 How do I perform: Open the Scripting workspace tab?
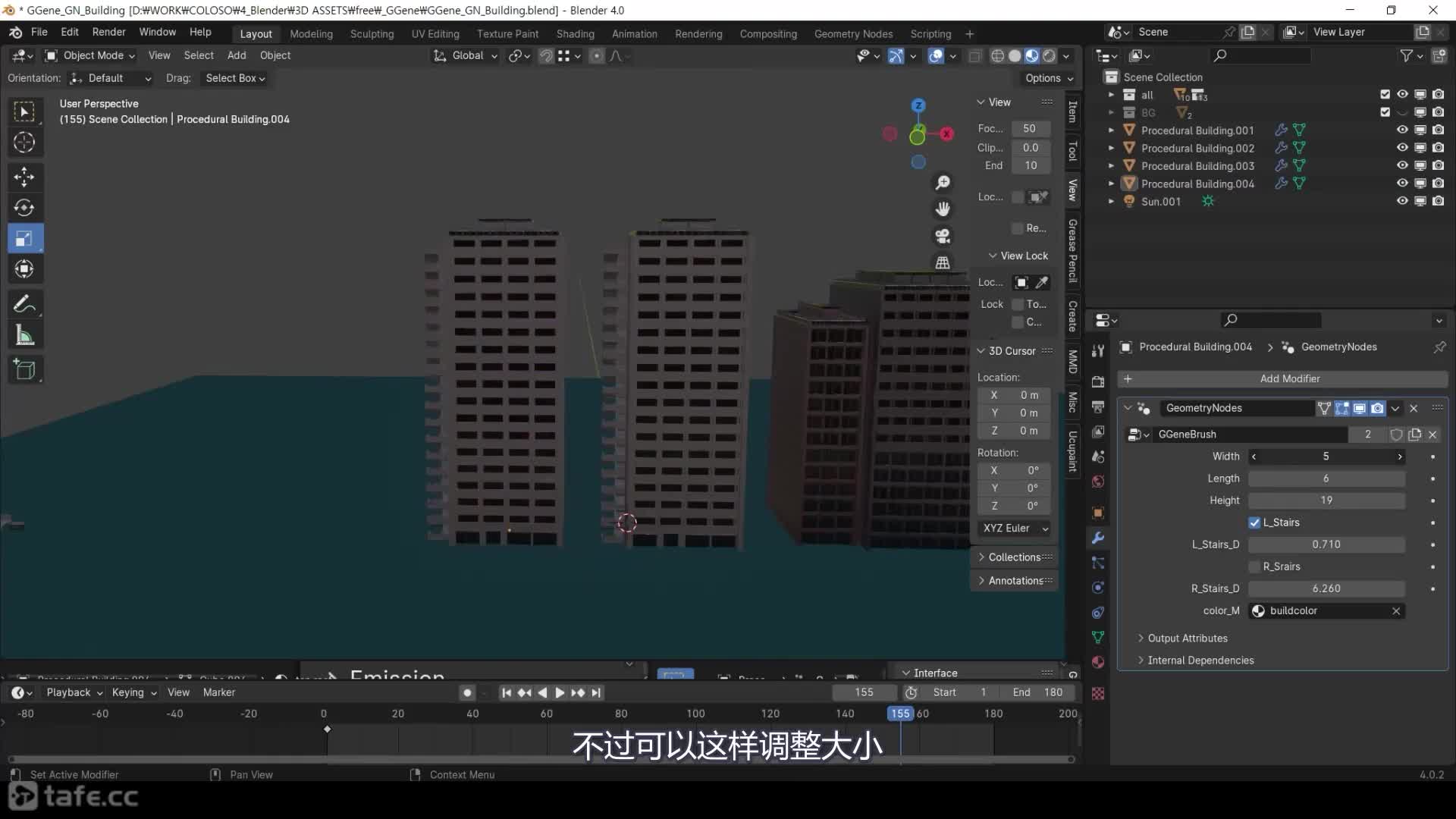pos(930,33)
